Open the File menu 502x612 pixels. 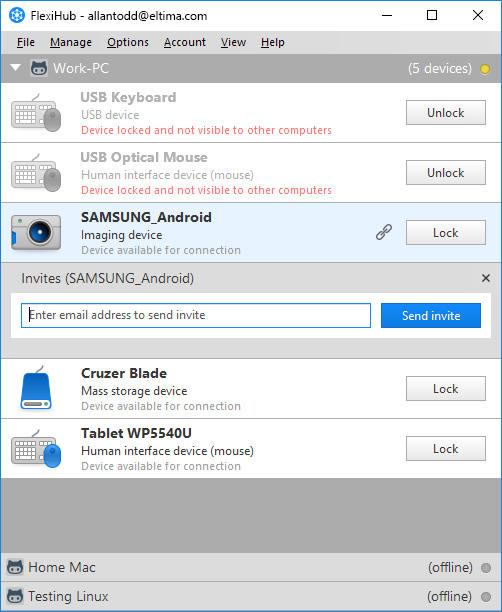coord(26,42)
